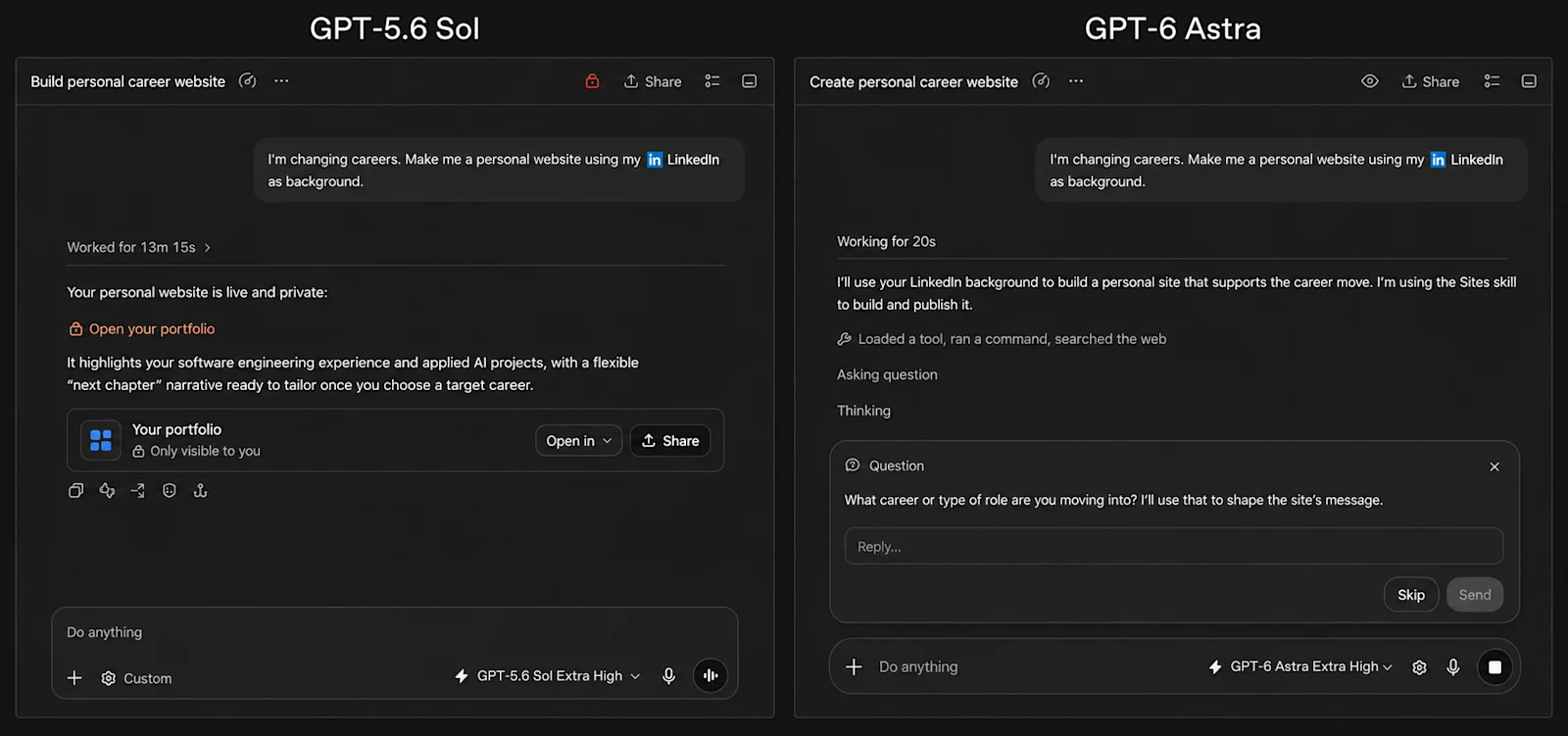The width and height of the screenshot is (1568, 736).
Task: Click the second response action icon next to copy
Action: click(107, 491)
